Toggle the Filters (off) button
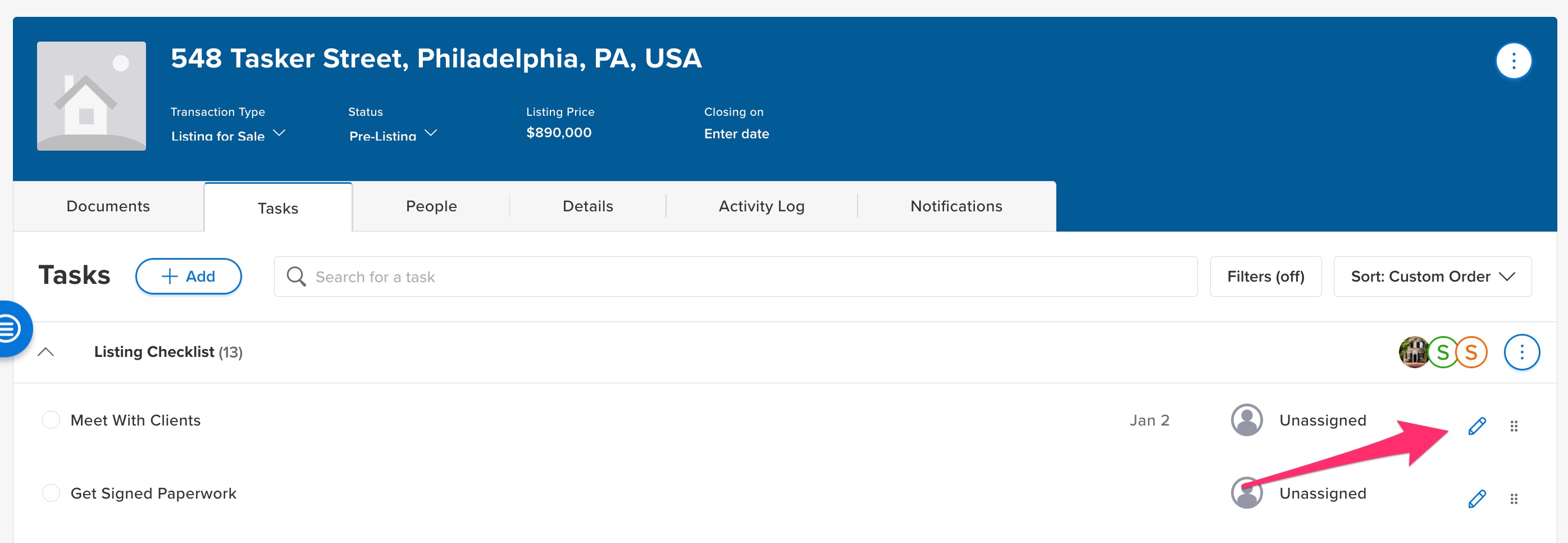 [1265, 277]
